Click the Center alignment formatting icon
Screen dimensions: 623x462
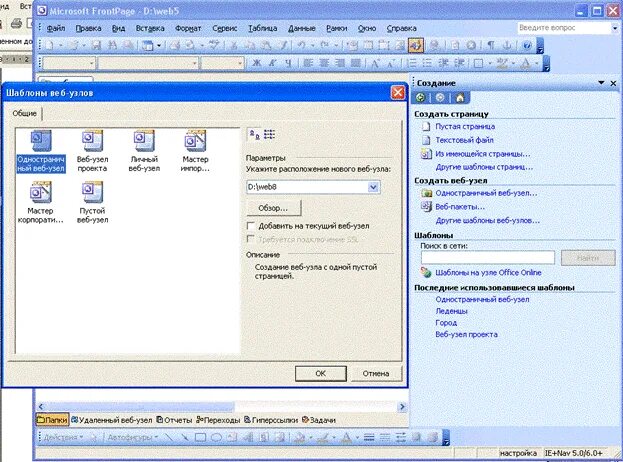point(324,63)
